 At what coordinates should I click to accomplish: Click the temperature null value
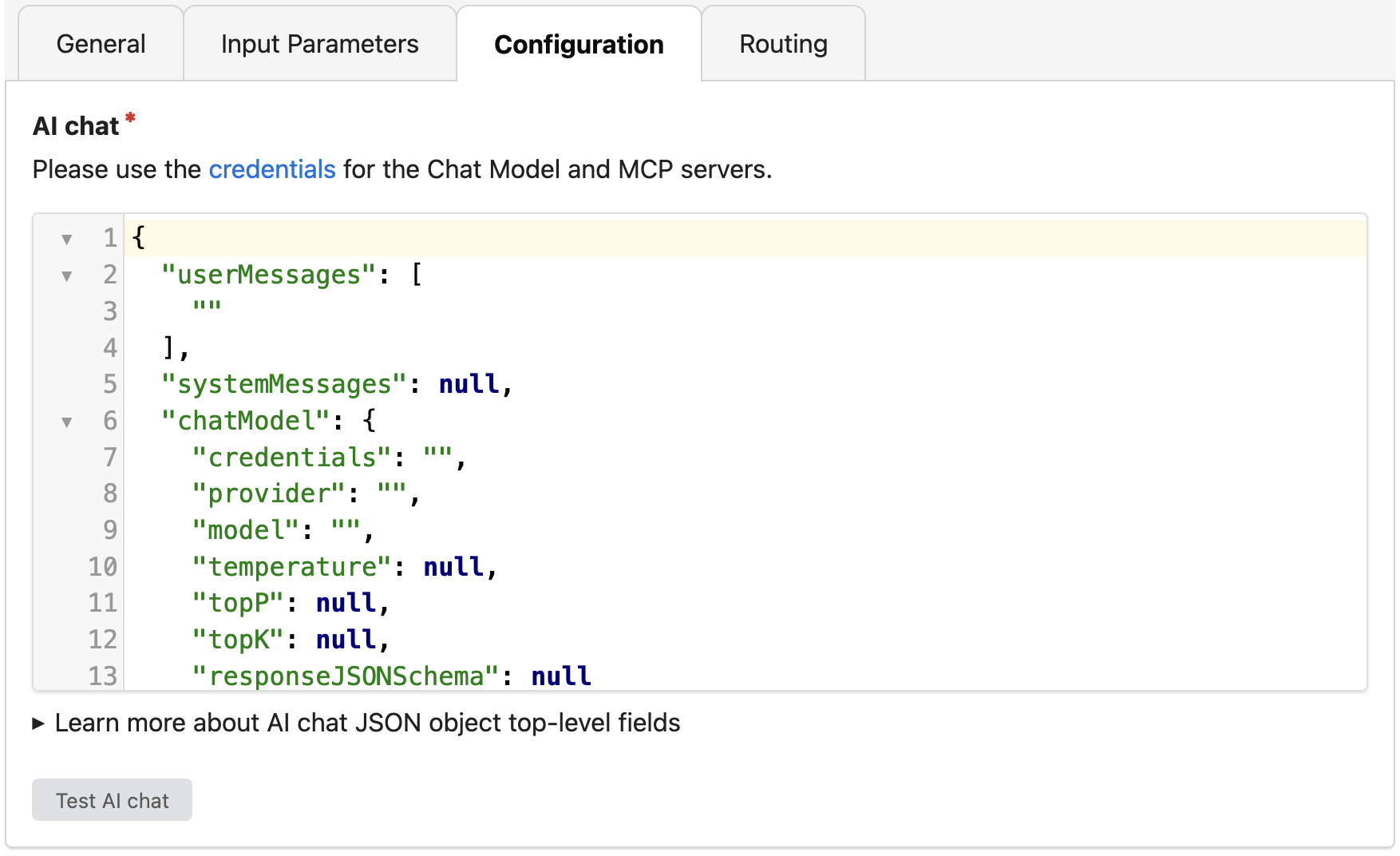point(453,567)
